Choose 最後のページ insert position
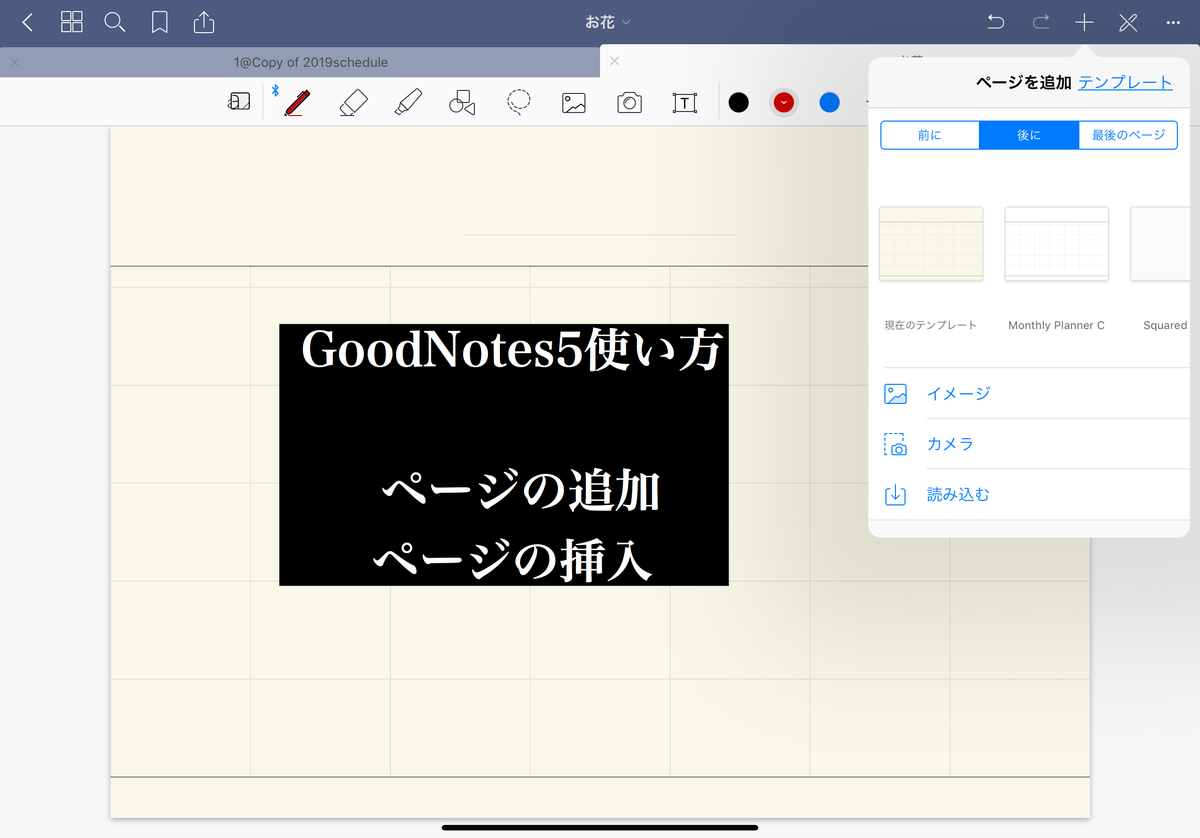 (x=1128, y=135)
